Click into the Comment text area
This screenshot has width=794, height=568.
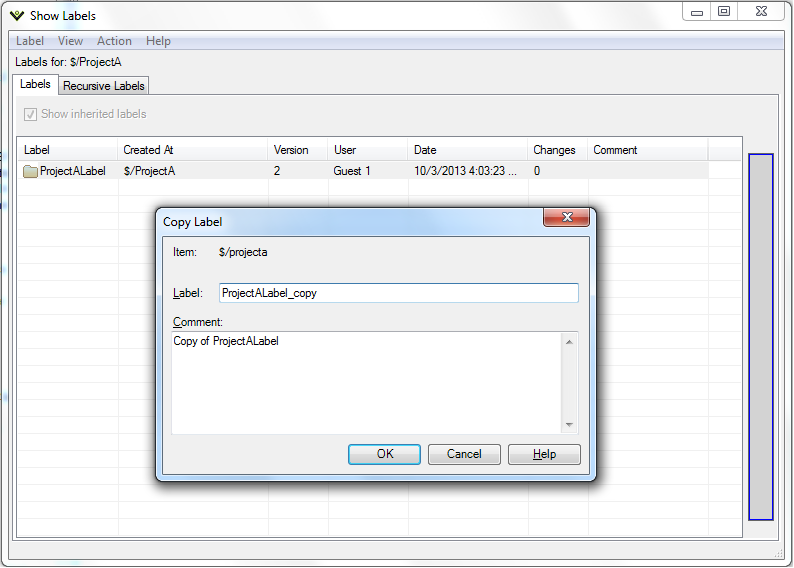367,383
